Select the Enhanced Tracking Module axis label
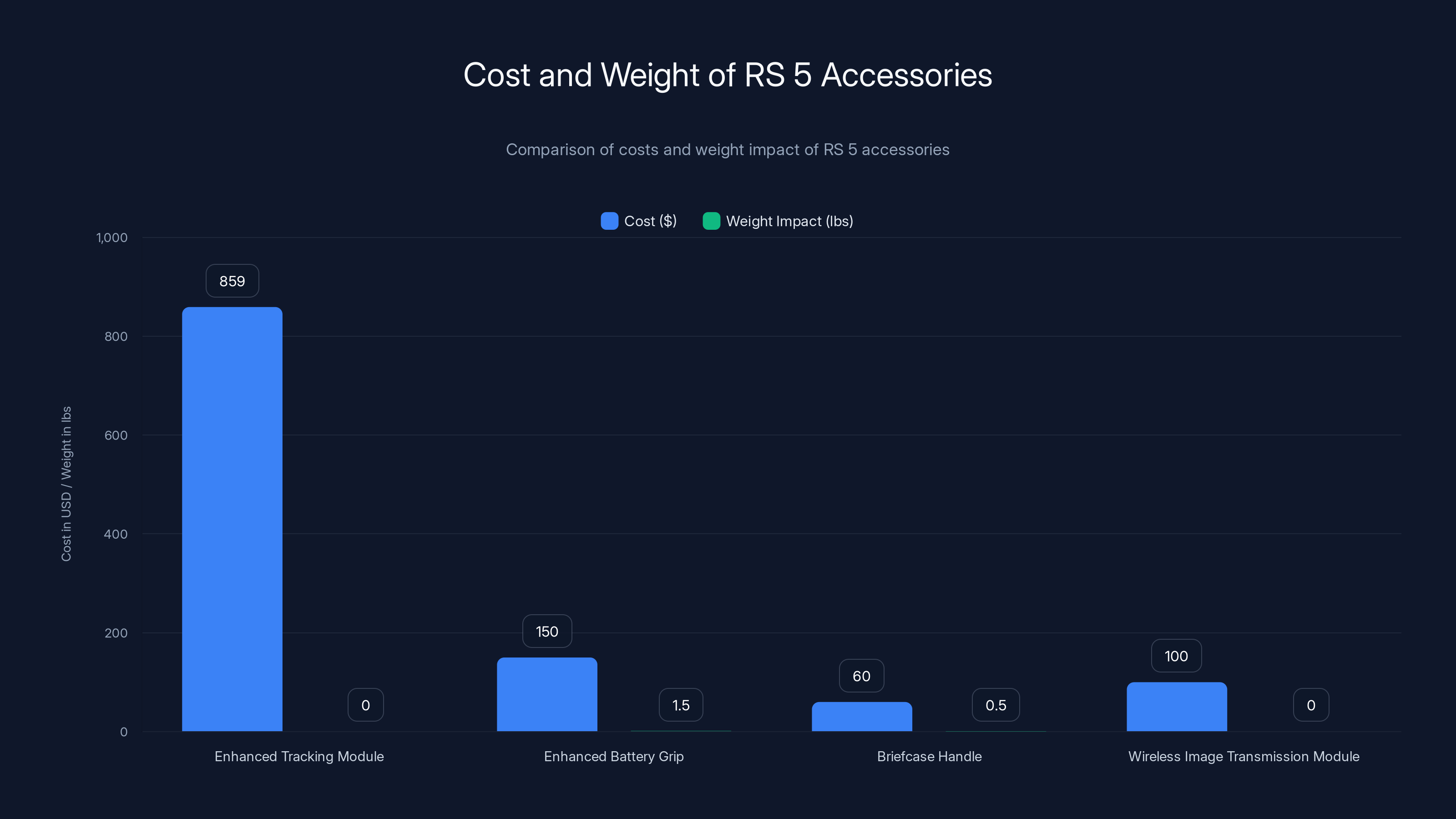This screenshot has height=819, width=1456. (x=299, y=756)
